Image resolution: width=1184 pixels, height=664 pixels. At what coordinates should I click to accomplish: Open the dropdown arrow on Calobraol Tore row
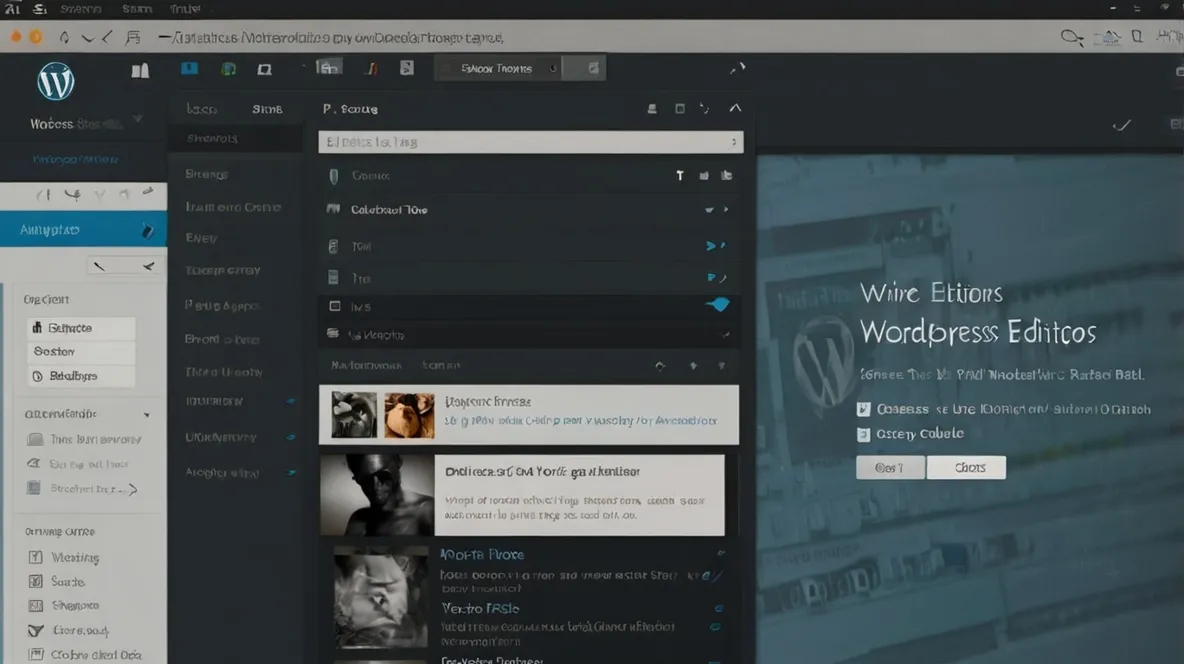click(709, 210)
